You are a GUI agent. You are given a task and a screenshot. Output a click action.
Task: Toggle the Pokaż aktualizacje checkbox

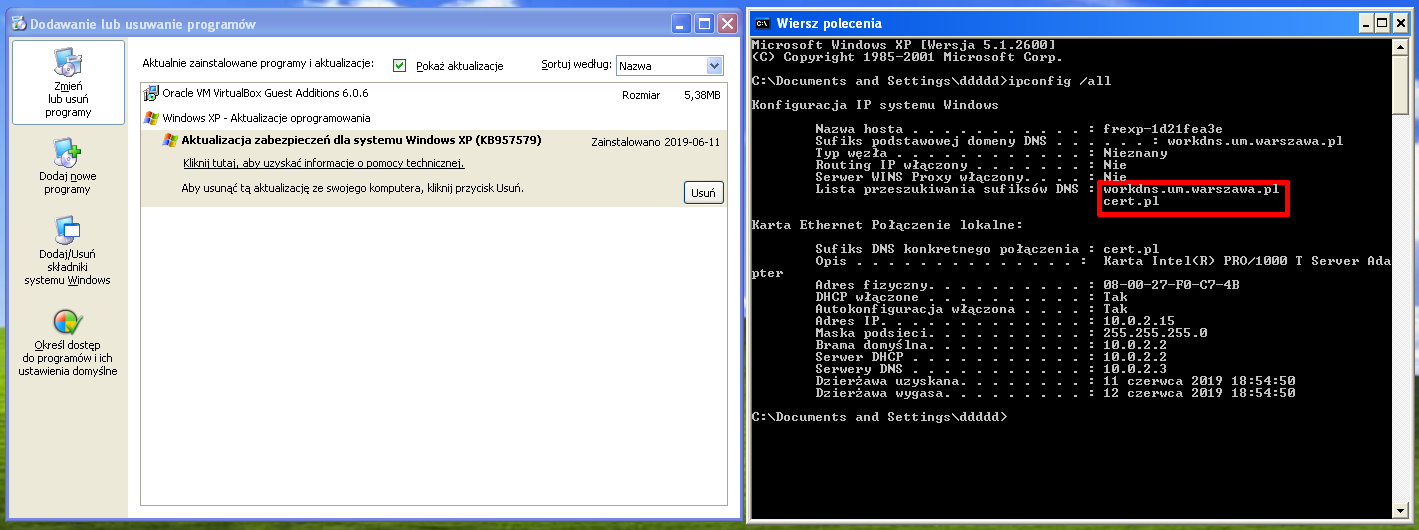[400, 65]
